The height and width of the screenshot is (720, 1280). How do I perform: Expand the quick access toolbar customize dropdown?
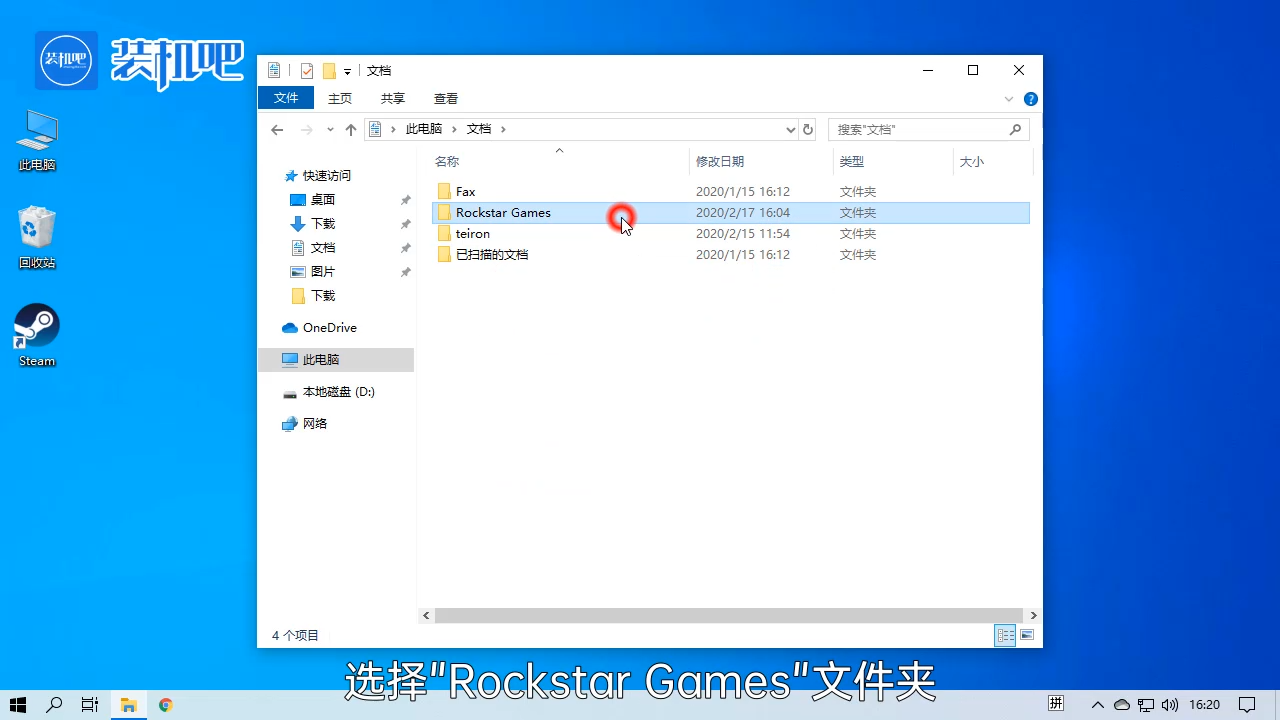[347, 70]
